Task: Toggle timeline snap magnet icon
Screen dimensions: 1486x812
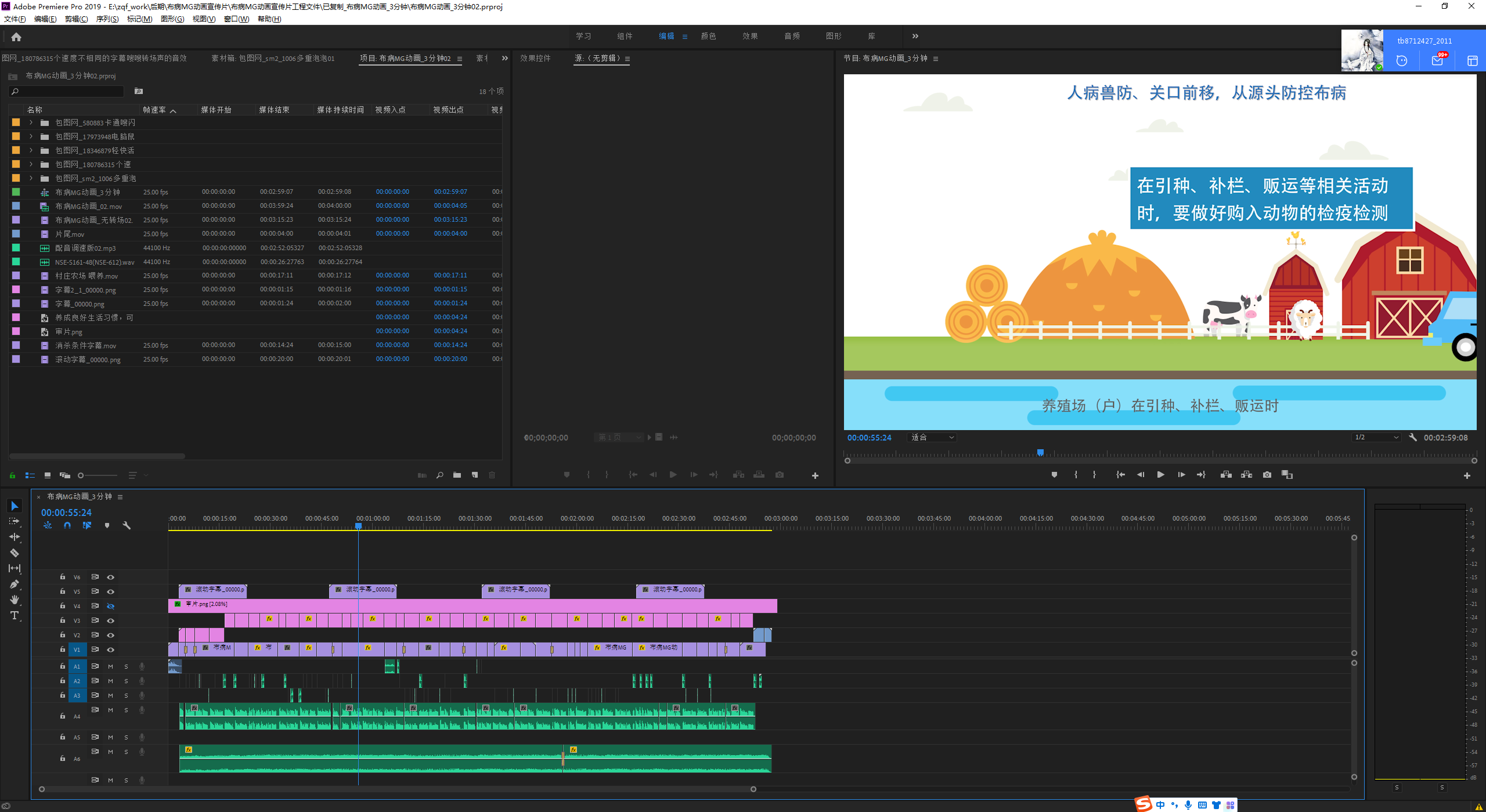Action: tap(67, 525)
